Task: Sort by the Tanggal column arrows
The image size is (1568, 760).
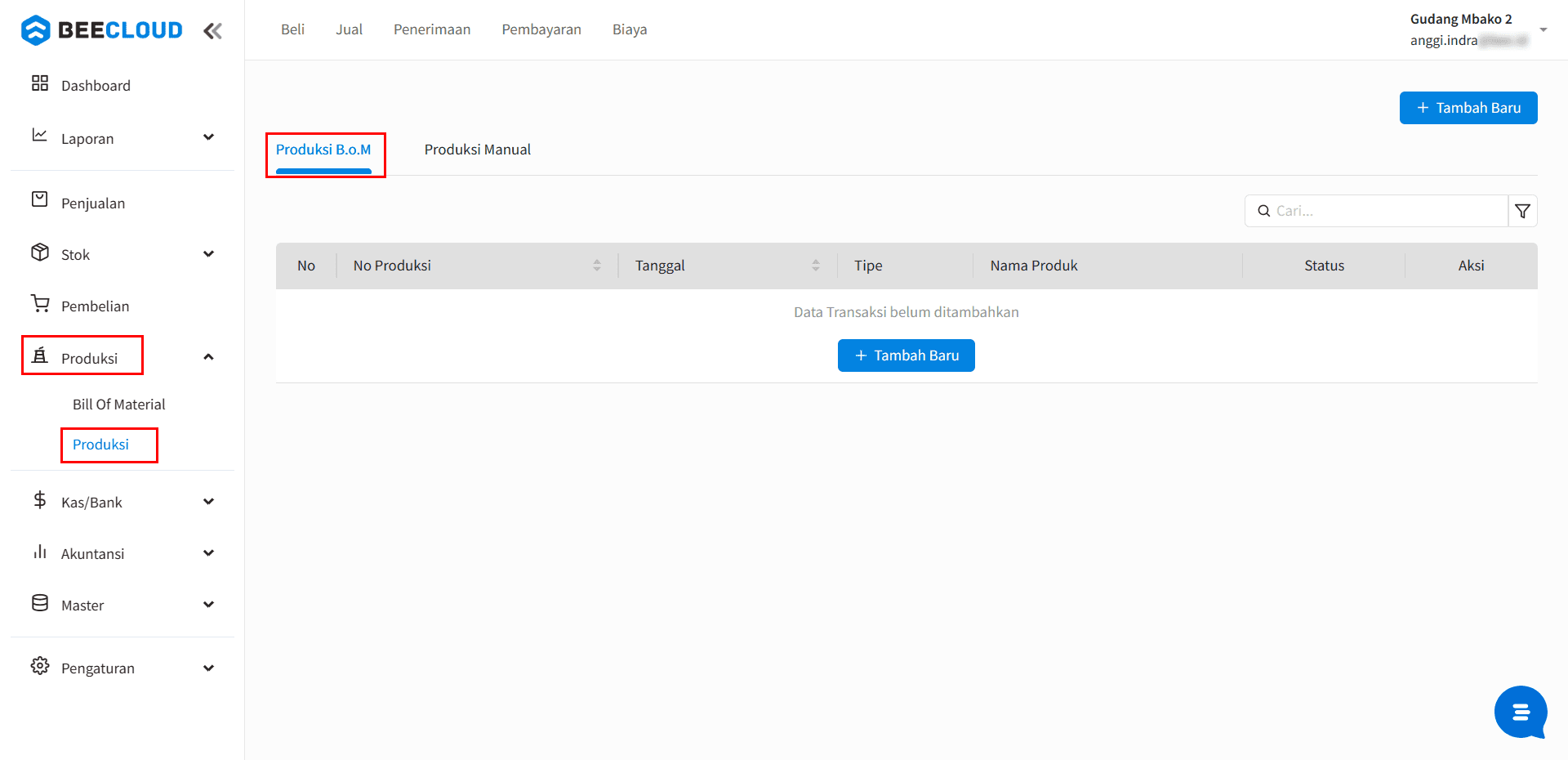Action: pyautogui.click(x=815, y=266)
